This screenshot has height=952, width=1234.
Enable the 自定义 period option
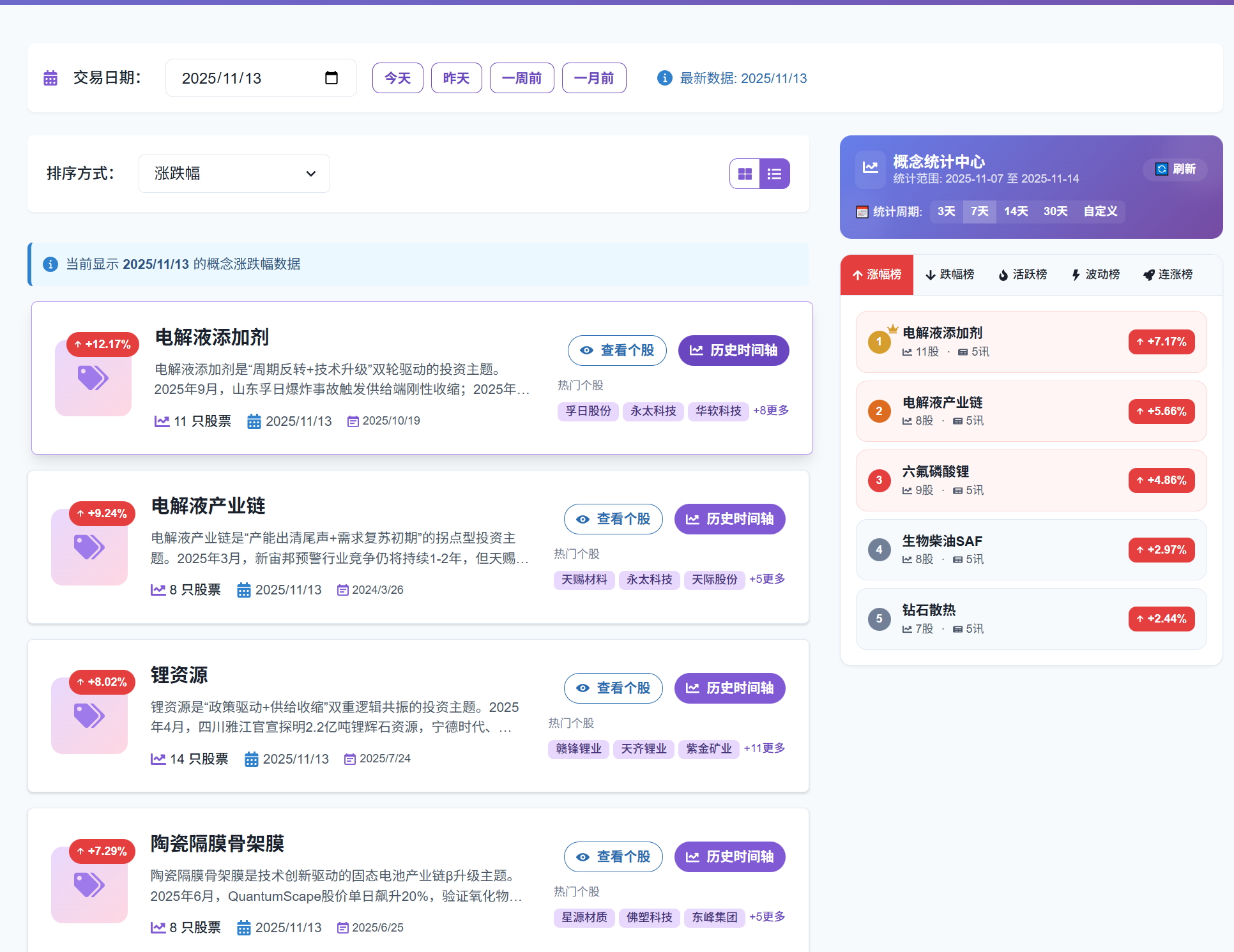click(1100, 211)
